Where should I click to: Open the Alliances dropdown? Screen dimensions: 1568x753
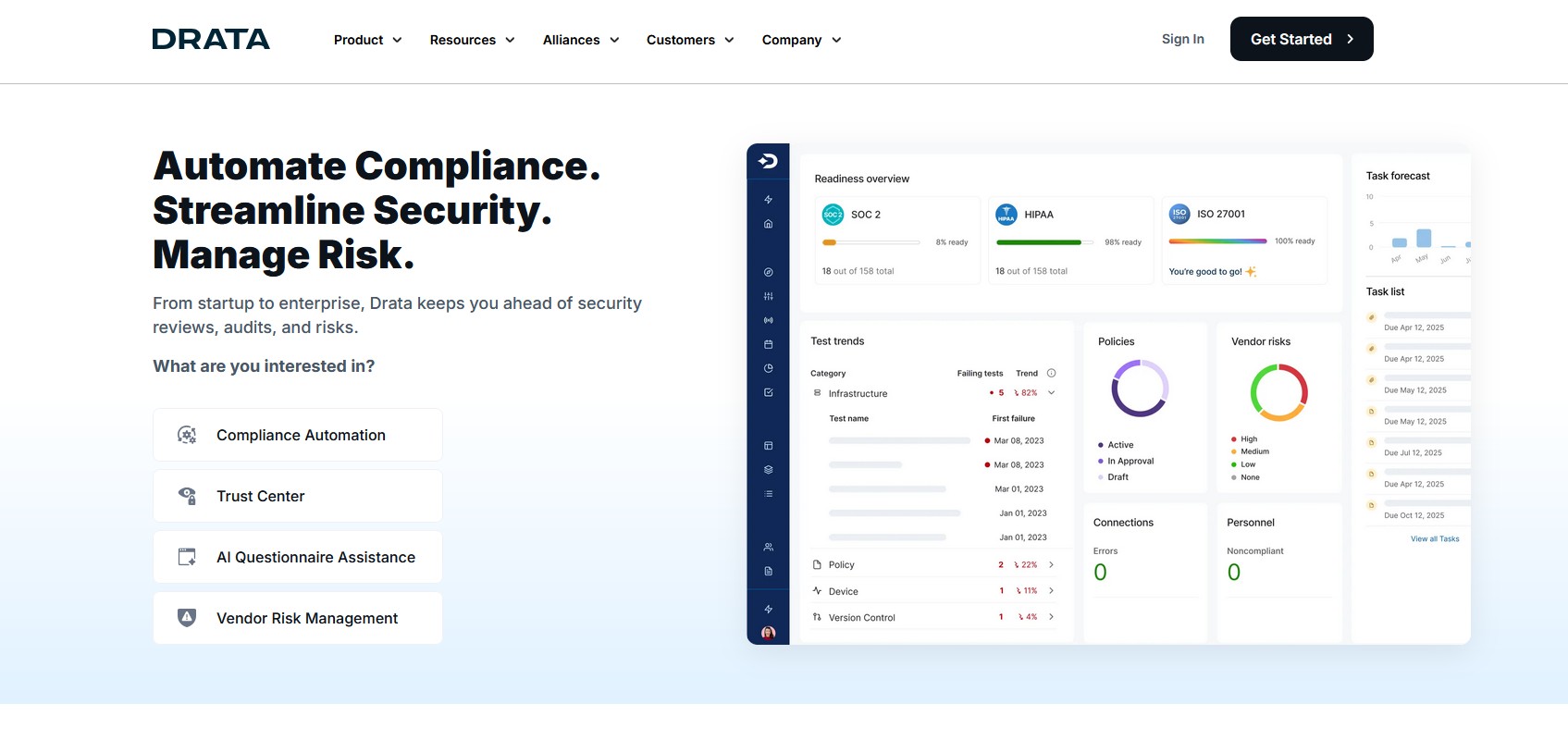click(x=581, y=40)
